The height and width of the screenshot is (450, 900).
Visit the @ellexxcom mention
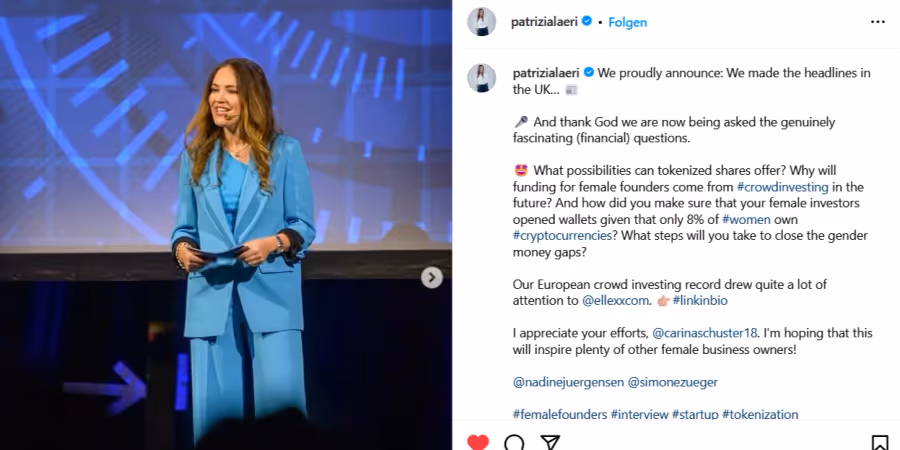point(615,300)
